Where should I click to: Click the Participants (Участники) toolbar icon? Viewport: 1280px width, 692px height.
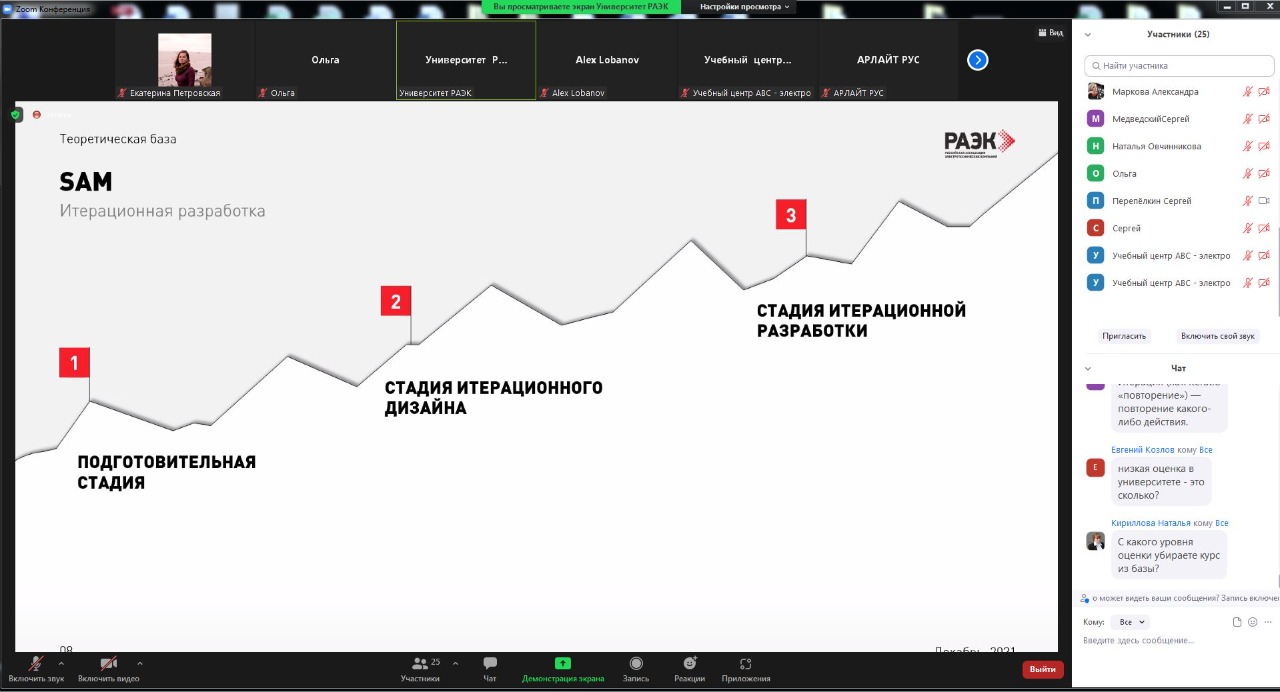coord(421,664)
